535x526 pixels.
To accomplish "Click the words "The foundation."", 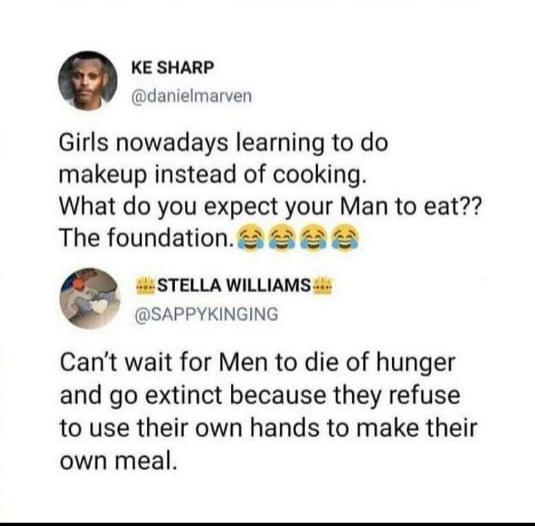I will 147,238.
